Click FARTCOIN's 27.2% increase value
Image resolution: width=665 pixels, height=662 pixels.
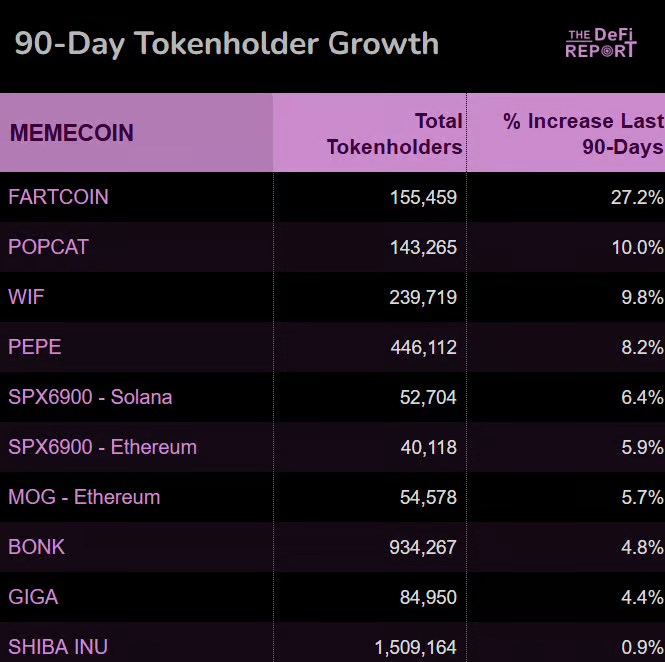pyautogui.click(x=637, y=197)
